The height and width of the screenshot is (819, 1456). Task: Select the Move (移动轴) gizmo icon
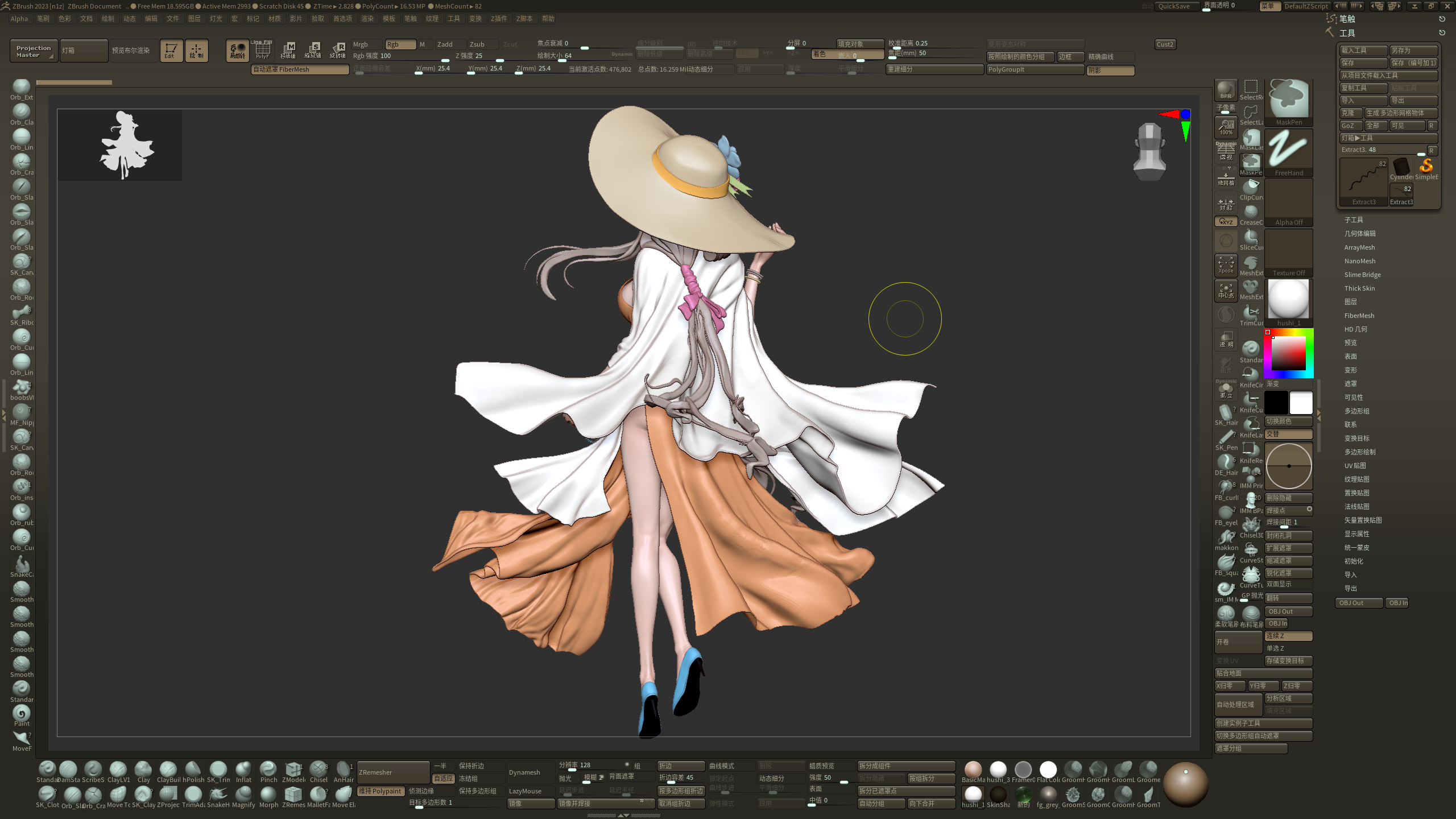click(288, 49)
